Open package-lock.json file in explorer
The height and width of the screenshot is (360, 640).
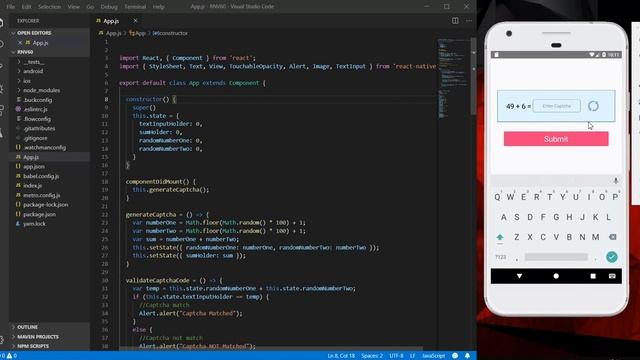click(x=49, y=204)
